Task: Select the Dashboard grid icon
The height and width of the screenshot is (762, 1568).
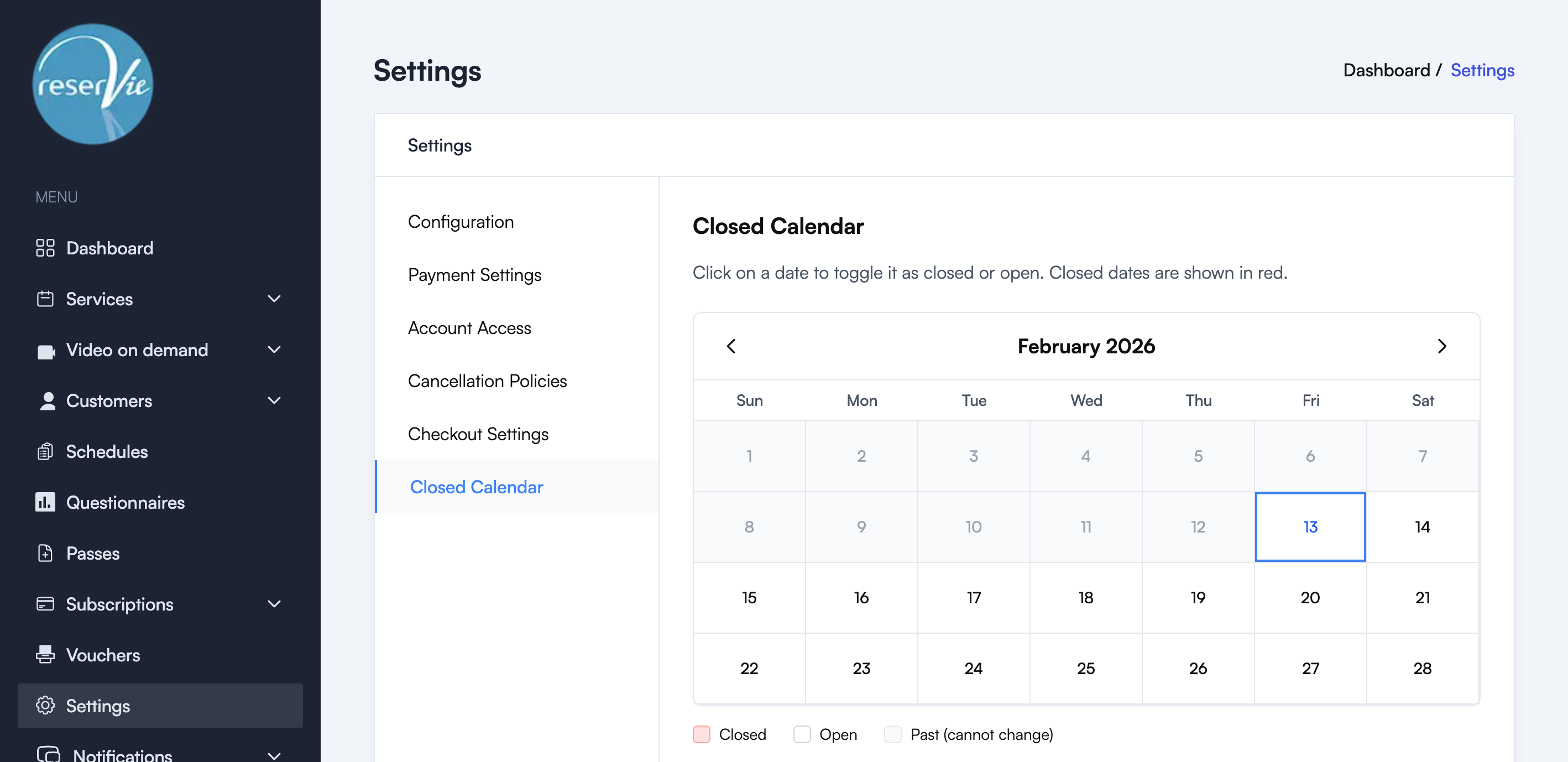Action: click(x=45, y=248)
